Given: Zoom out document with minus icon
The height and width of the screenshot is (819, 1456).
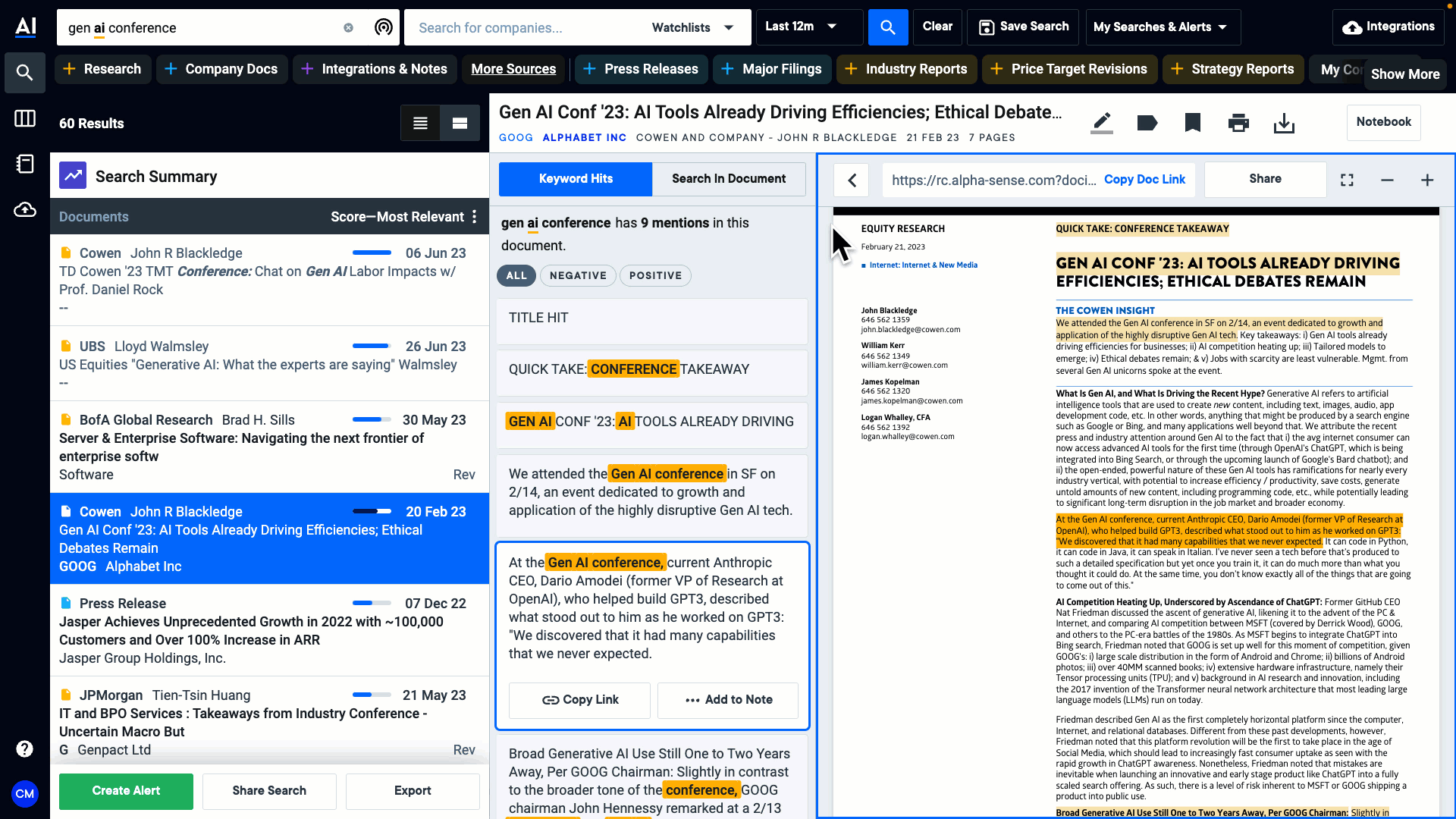Looking at the screenshot, I should pyautogui.click(x=1387, y=180).
